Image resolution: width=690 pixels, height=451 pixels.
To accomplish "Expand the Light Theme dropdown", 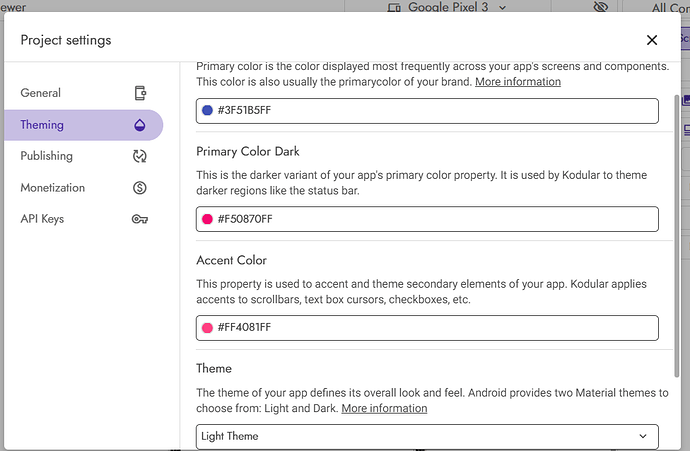I will tap(427, 436).
